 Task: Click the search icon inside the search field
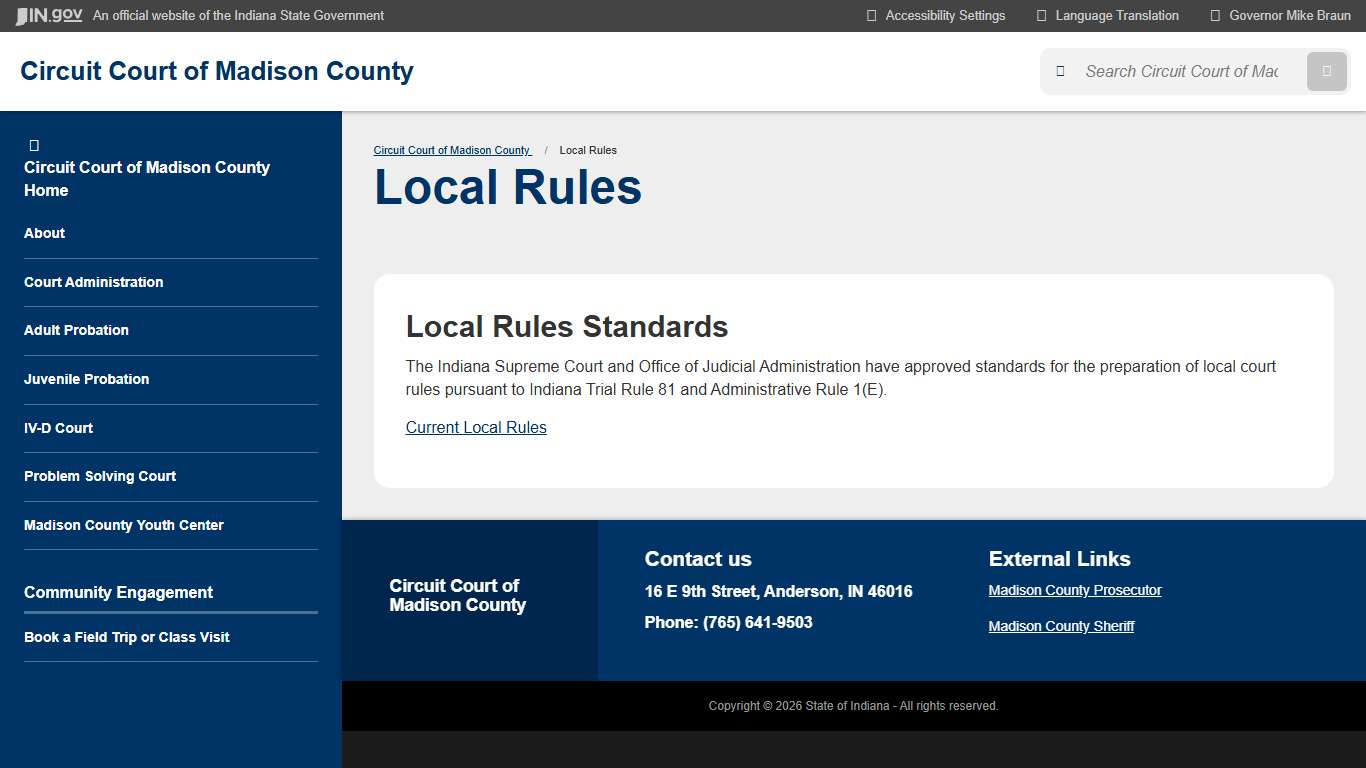pos(1059,71)
